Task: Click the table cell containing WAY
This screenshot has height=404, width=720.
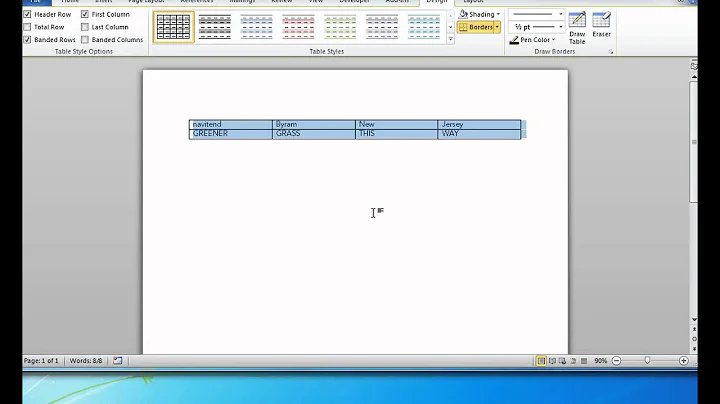Action: click(479, 134)
